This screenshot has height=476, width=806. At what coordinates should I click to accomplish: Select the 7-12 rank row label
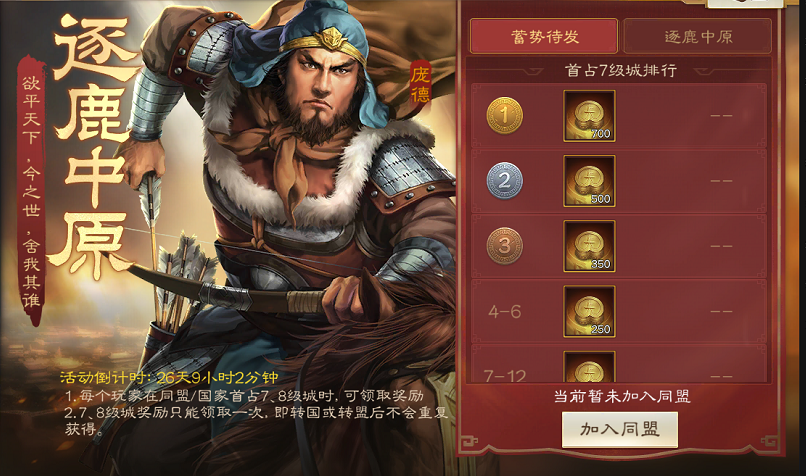[505, 376]
